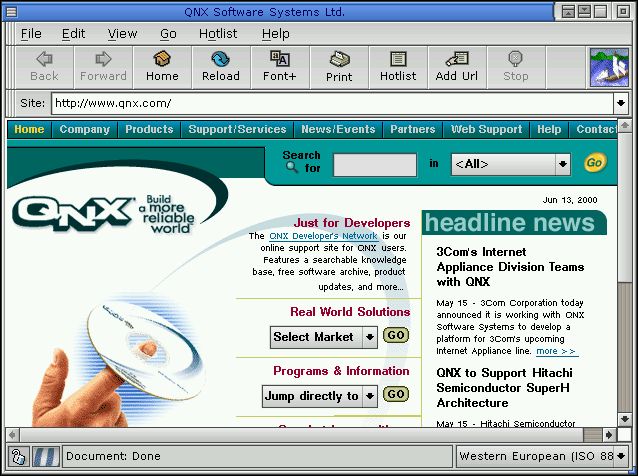Open the Hotlist toolbar button
The height and width of the screenshot is (476, 638).
tap(398, 67)
